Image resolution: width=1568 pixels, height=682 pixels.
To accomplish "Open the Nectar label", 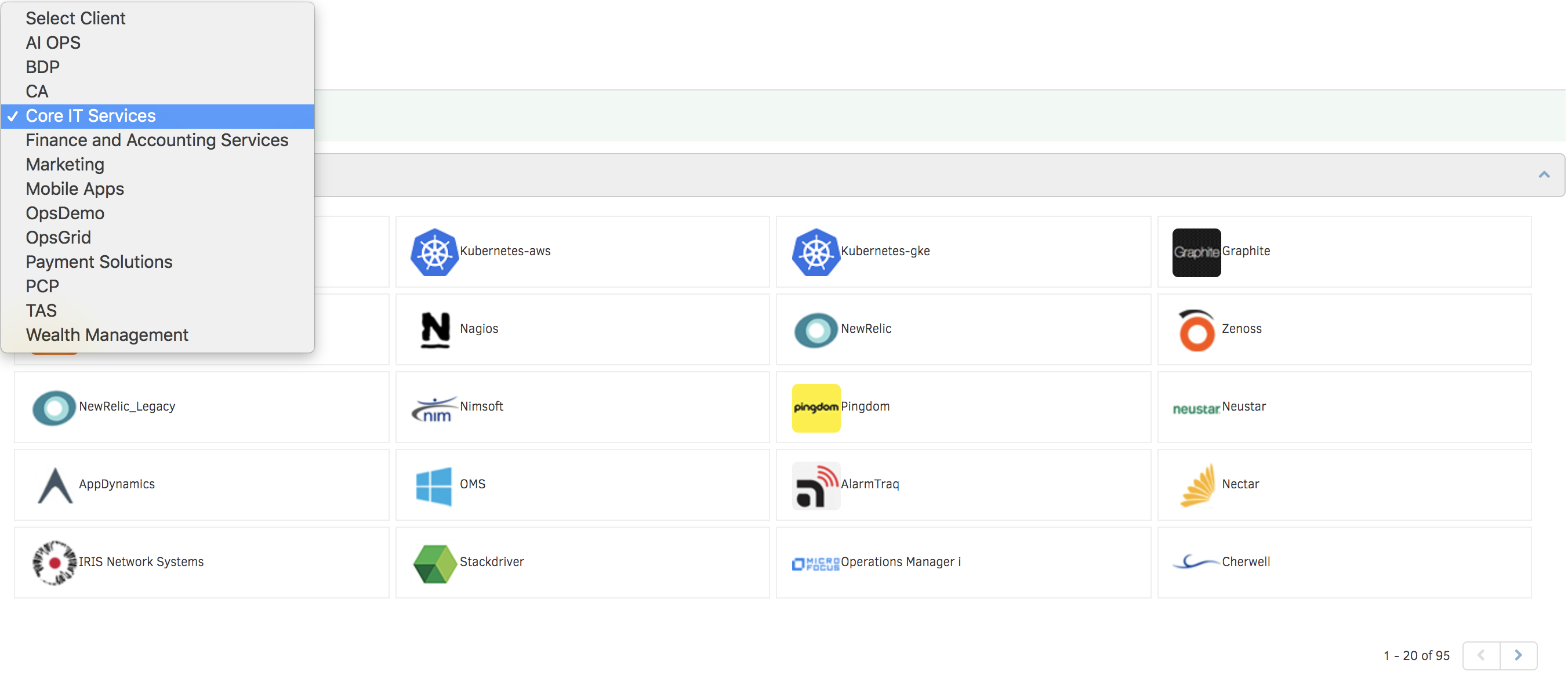I will [1240, 484].
